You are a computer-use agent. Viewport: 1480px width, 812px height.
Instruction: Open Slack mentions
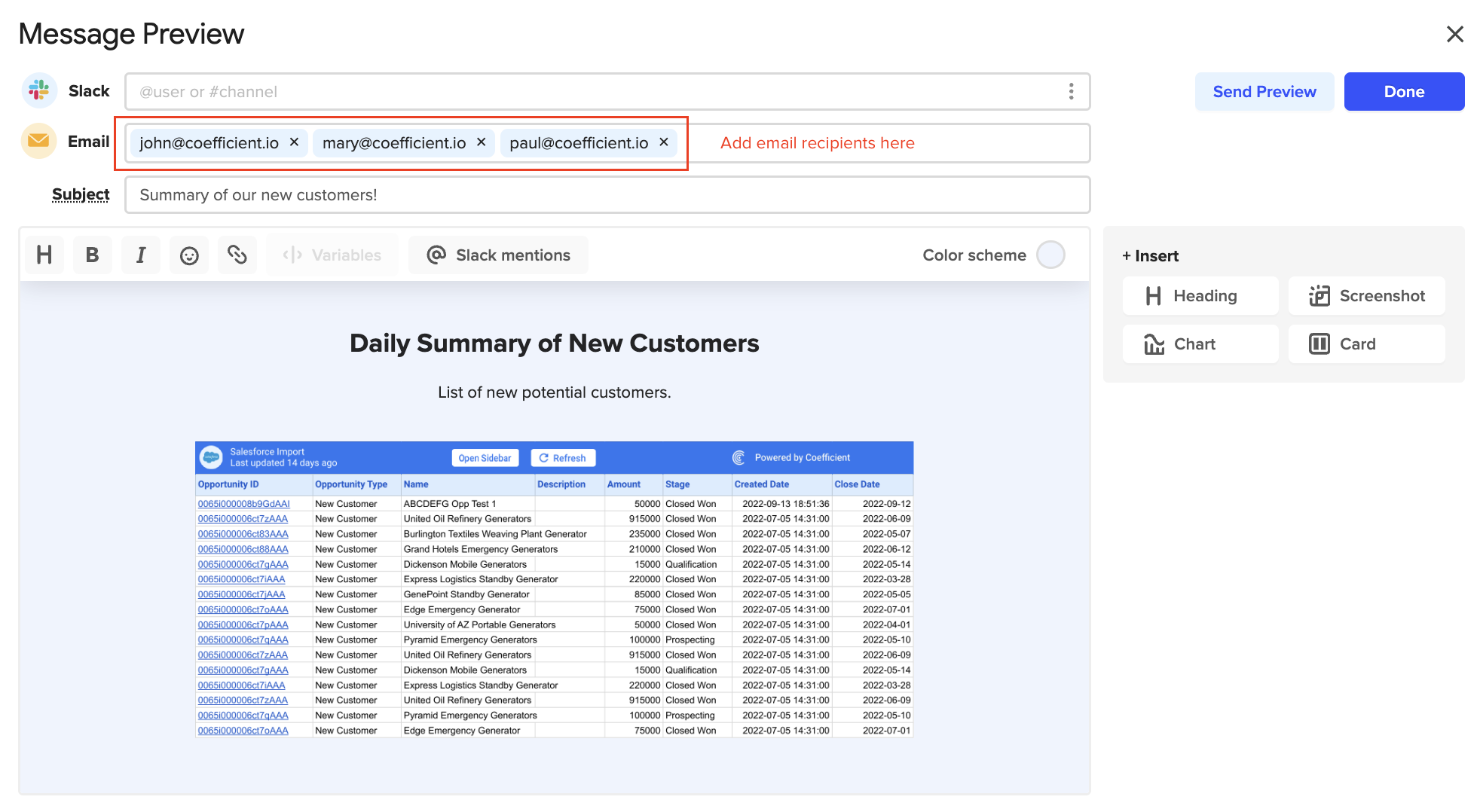pyautogui.click(x=498, y=255)
